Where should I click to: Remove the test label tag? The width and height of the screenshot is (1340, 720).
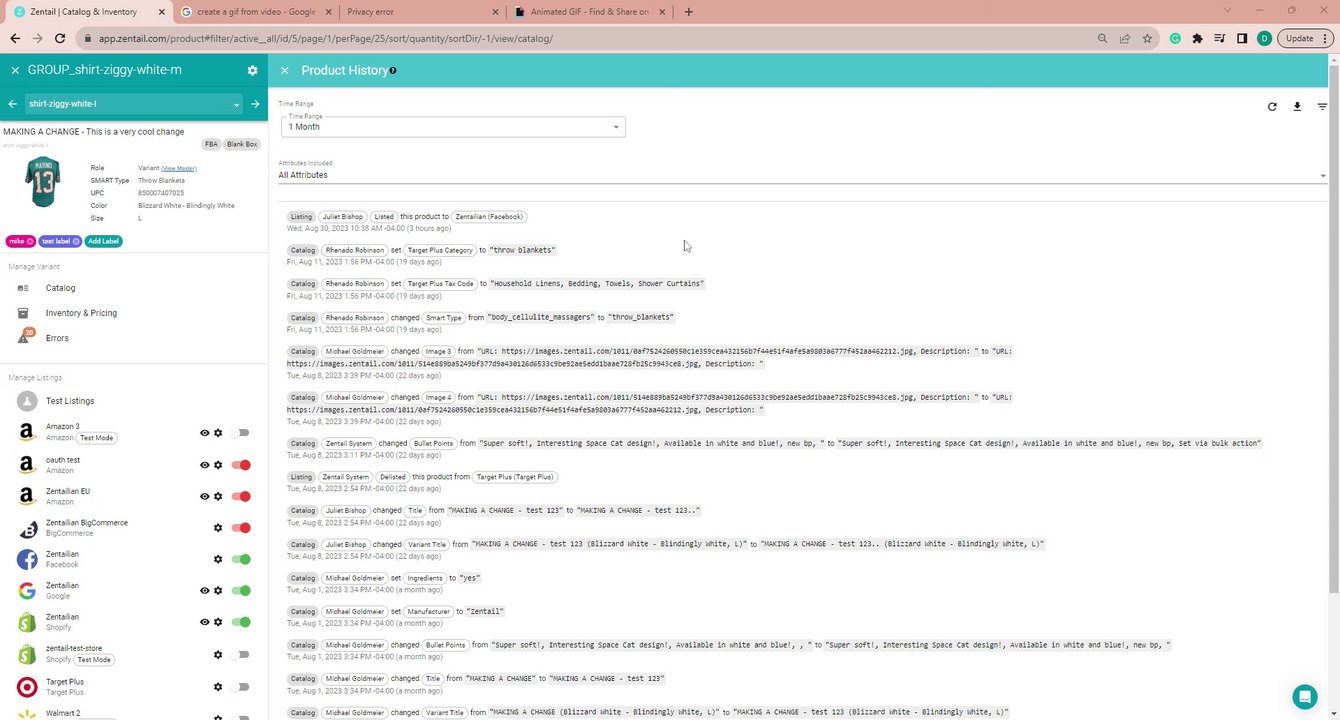(76, 241)
